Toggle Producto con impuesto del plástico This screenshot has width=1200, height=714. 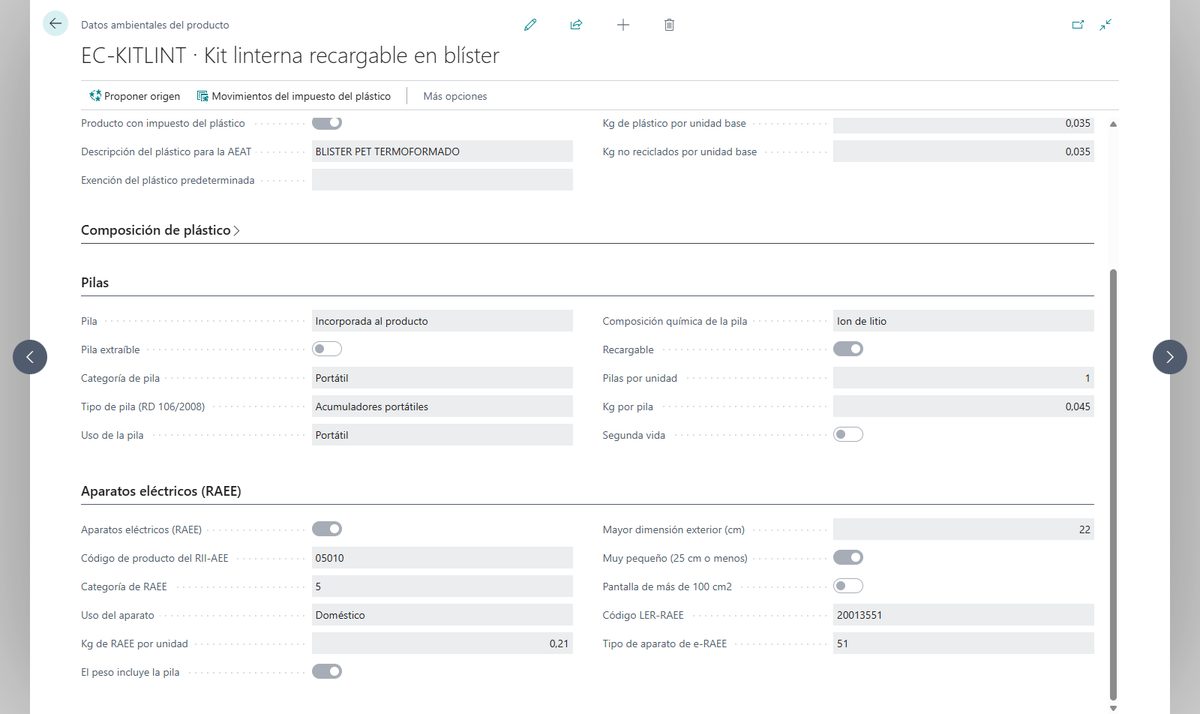point(327,123)
